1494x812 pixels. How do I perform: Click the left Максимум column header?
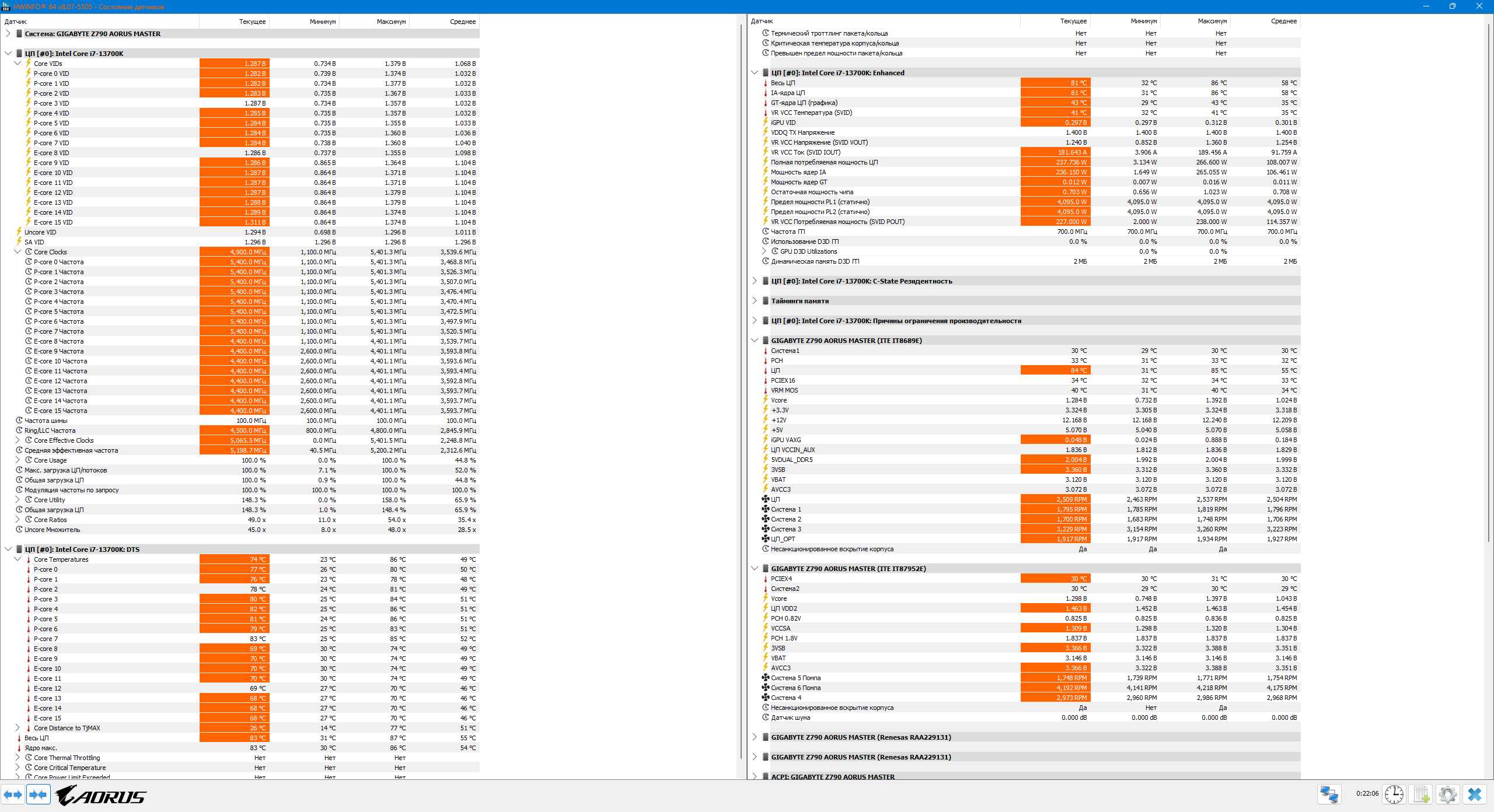(390, 22)
